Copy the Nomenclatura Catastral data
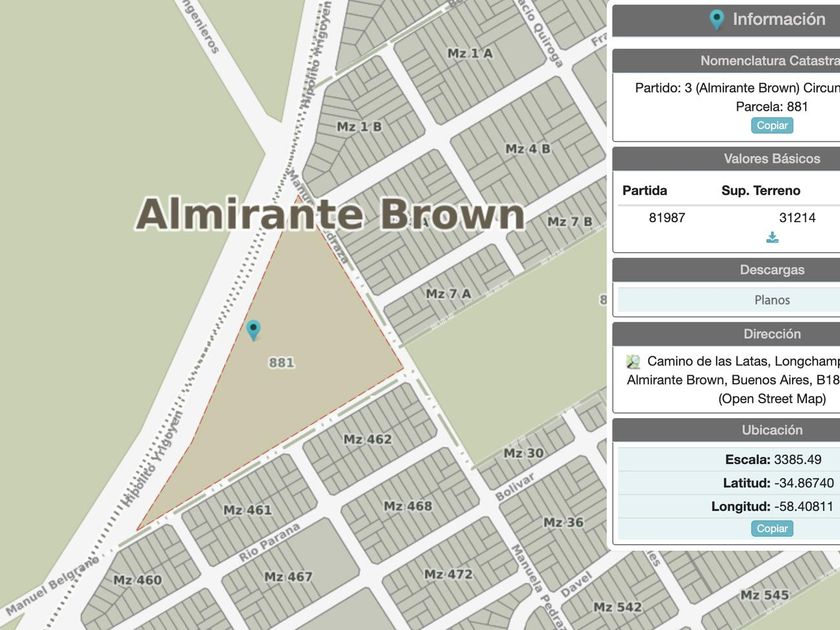The width and height of the screenshot is (840, 630). [772, 125]
